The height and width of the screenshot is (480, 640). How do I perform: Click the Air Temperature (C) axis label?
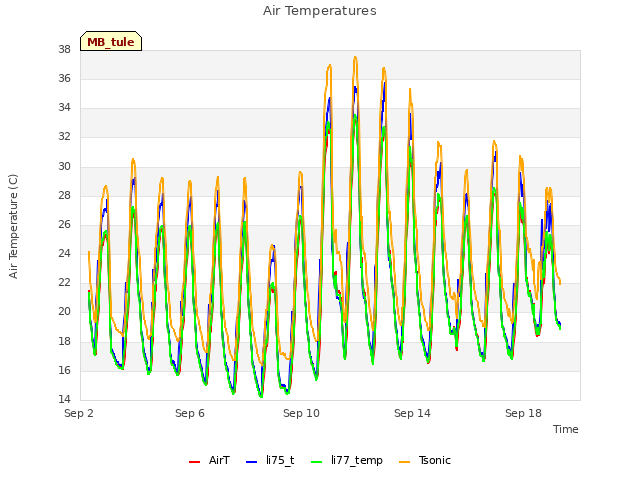(13, 227)
